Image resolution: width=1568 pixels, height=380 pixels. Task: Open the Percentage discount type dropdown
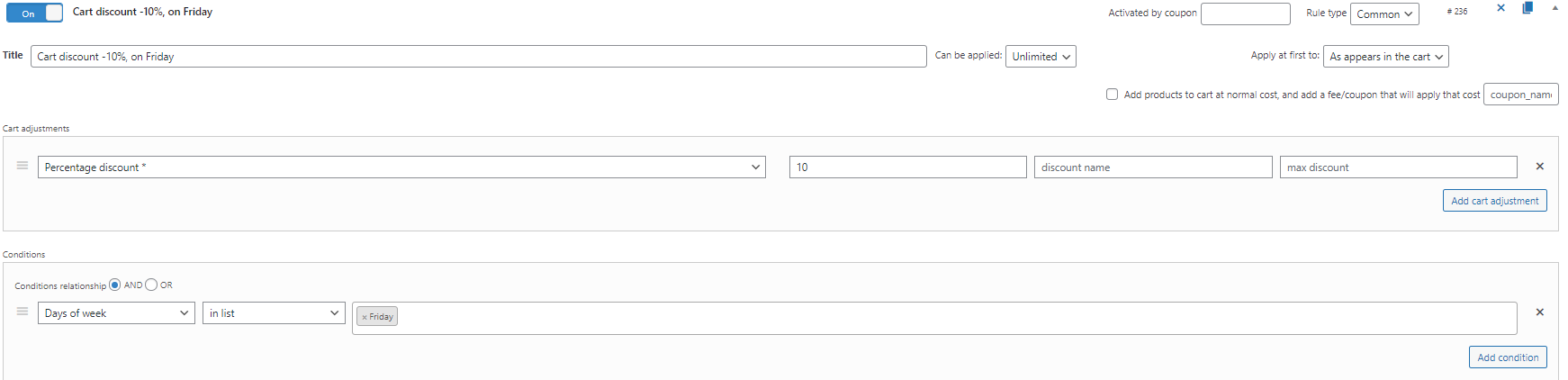click(x=401, y=167)
